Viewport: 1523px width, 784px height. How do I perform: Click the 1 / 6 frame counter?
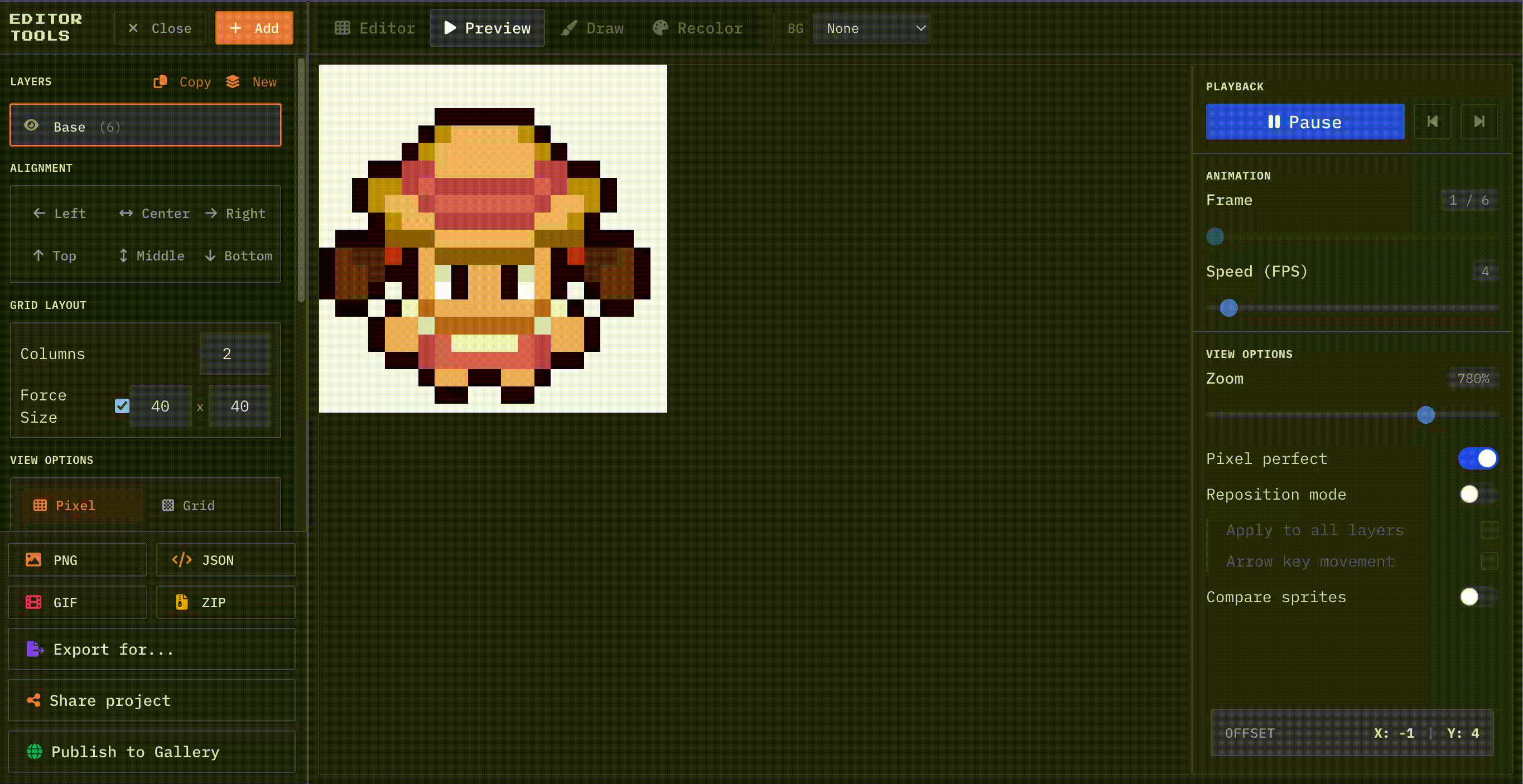click(x=1468, y=200)
